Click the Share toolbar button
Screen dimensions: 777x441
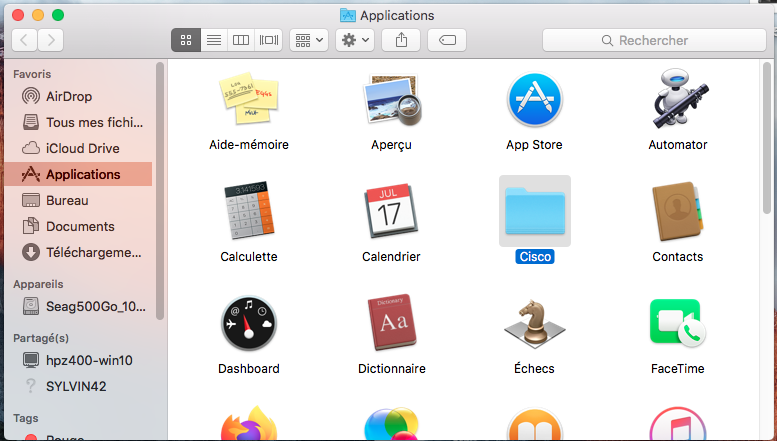coord(402,40)
